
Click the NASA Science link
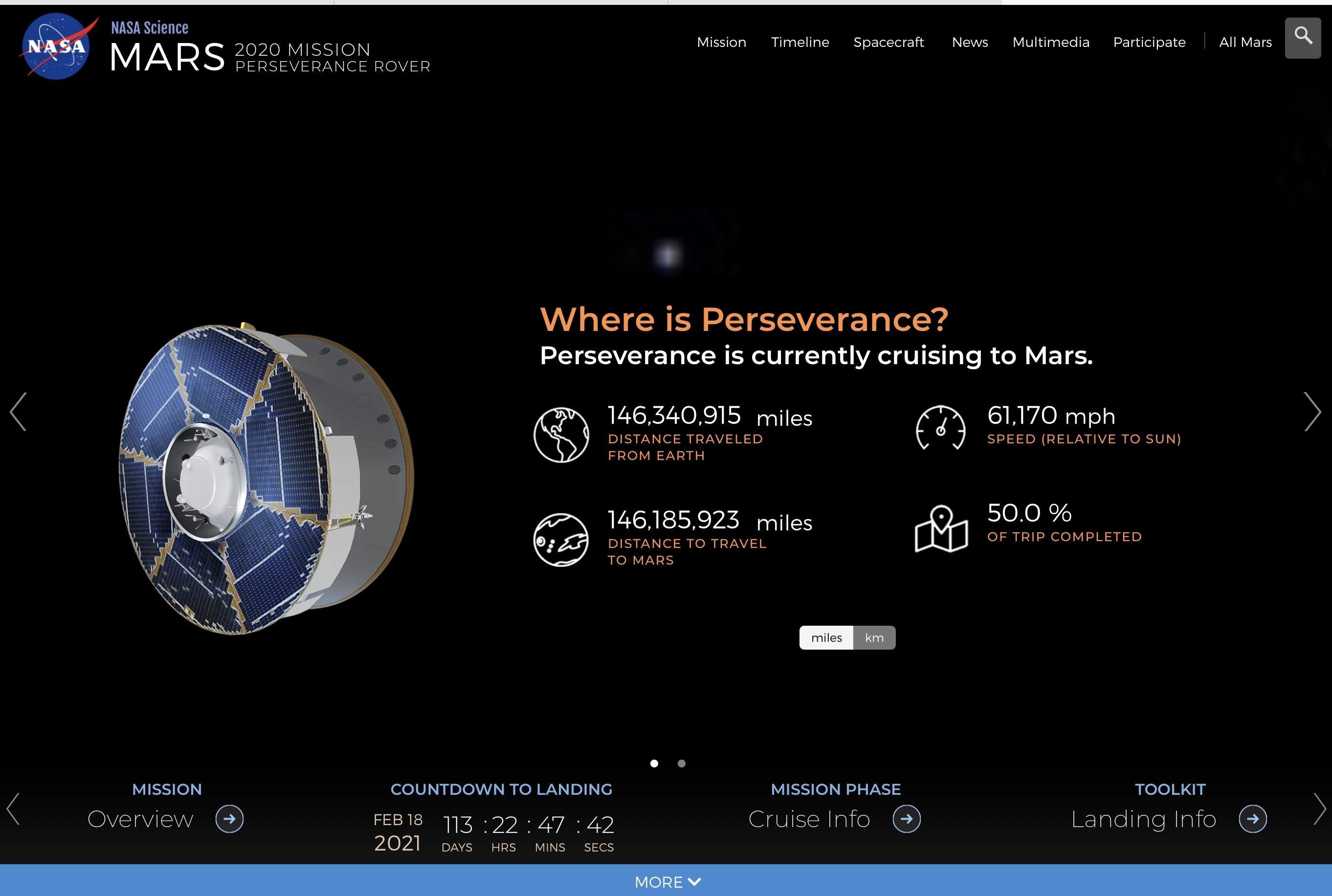click(150, 27)
